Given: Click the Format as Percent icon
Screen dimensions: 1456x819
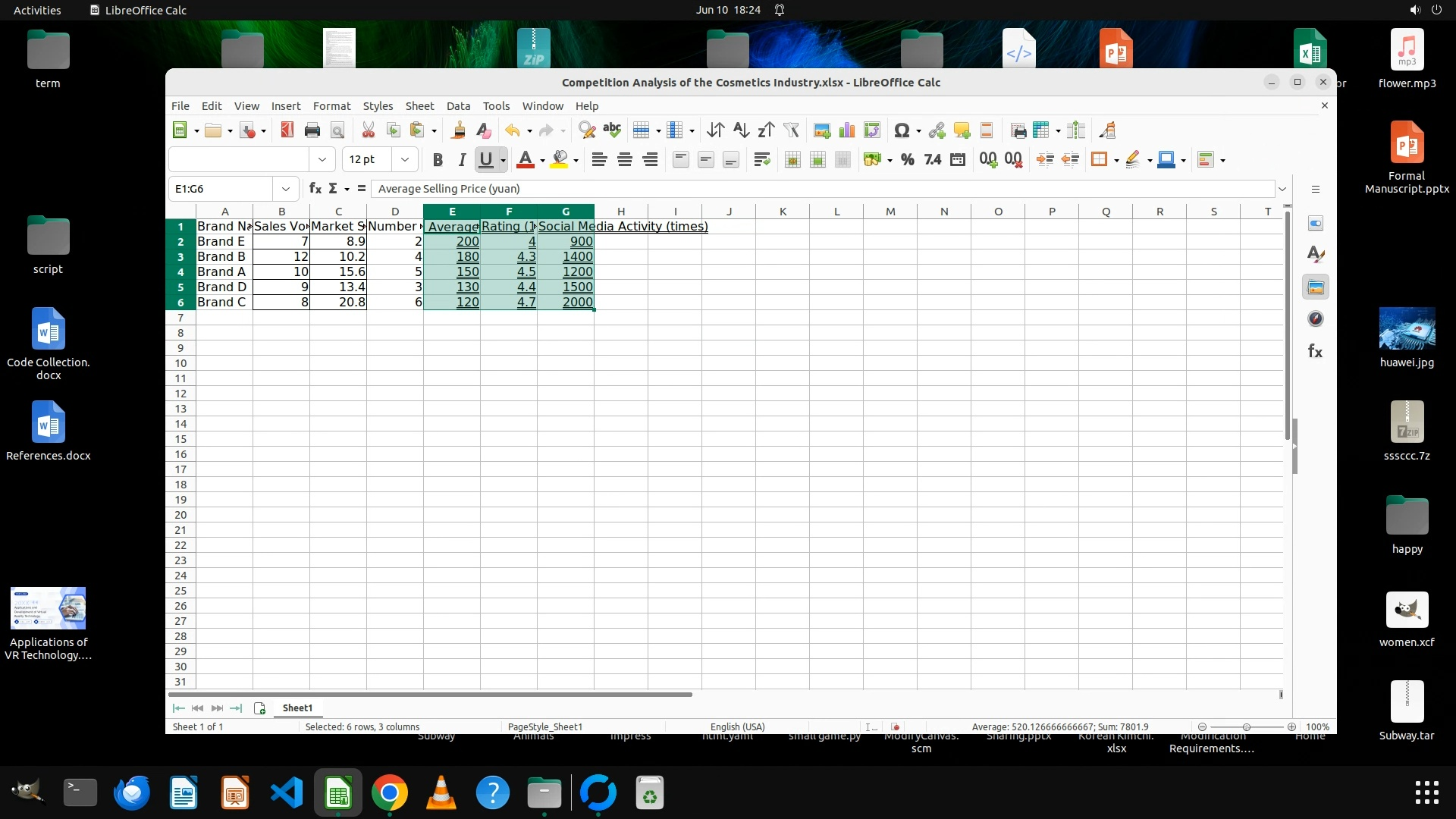Looking at the screenshot, I should pos(907,159).
